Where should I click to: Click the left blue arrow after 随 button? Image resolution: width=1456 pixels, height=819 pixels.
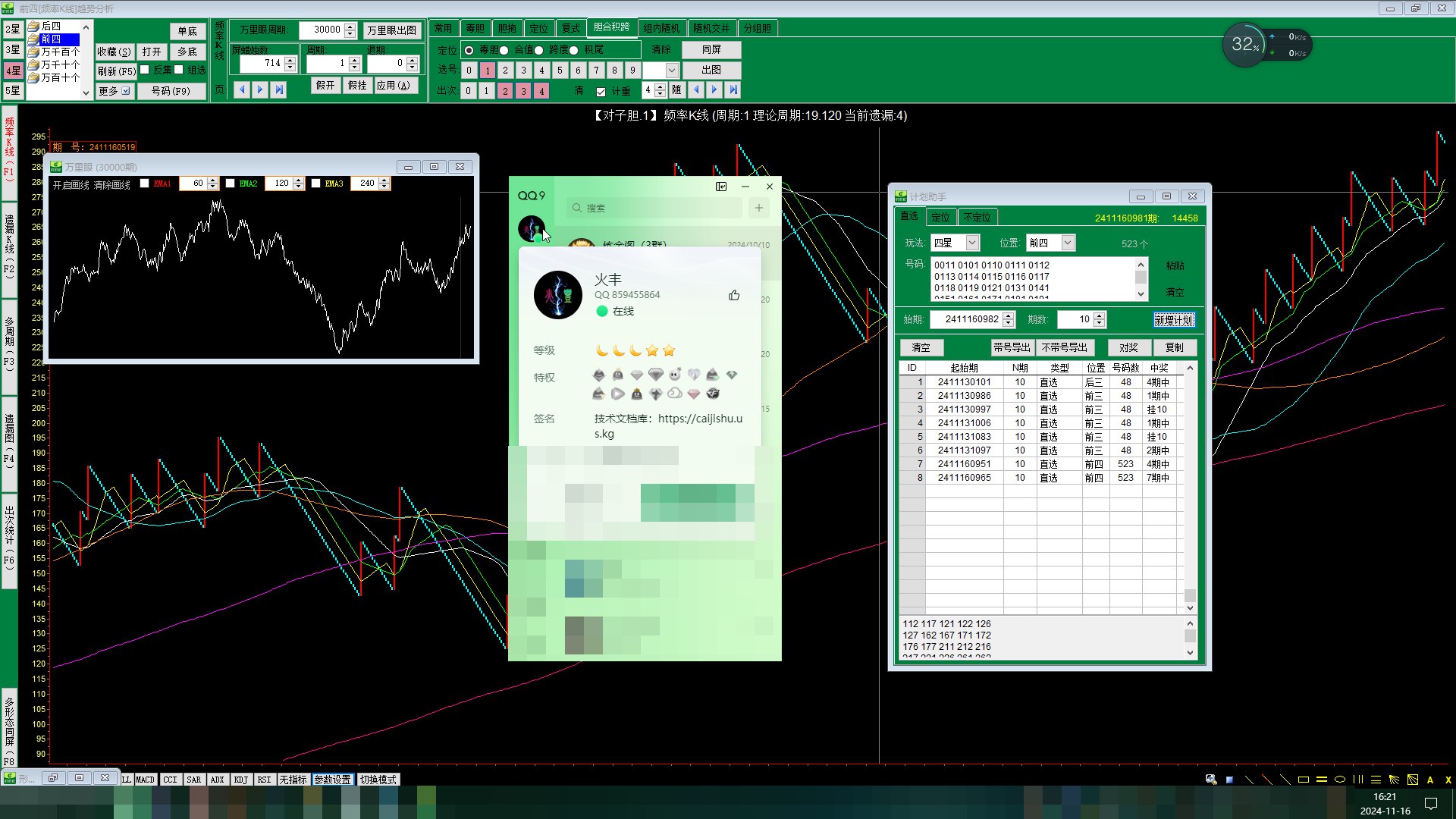point(696,89)
